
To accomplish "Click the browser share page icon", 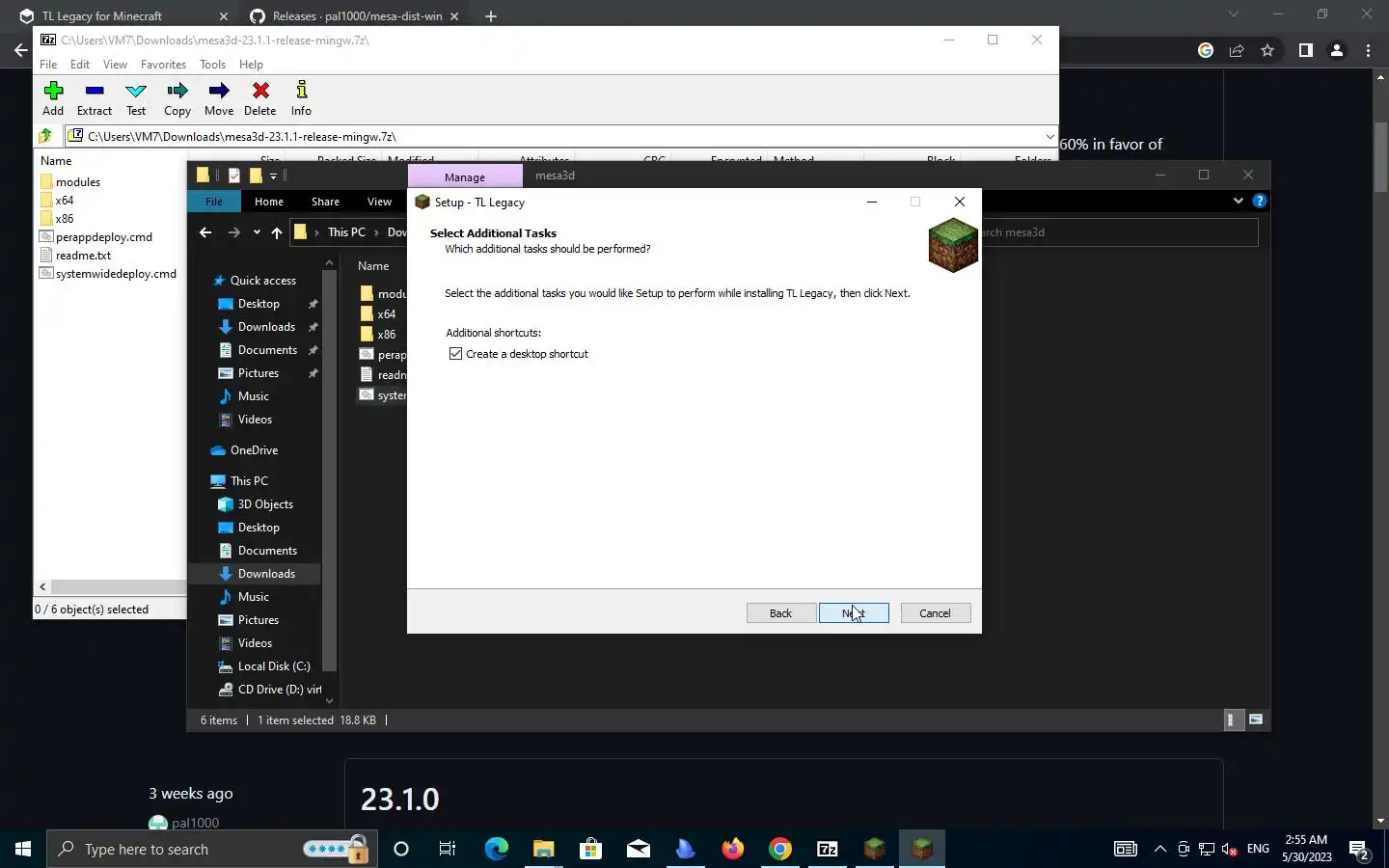I will pyautogui.click(x=1237, y=50).
